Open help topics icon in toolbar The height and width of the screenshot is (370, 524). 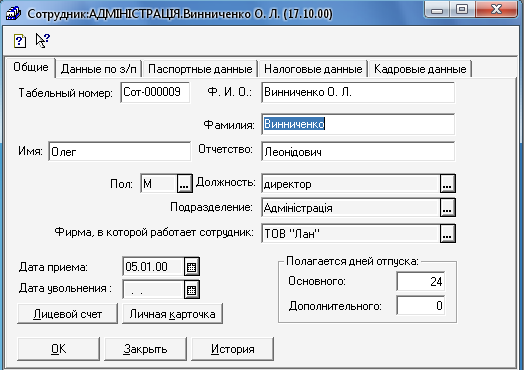(x=20, y=41)
